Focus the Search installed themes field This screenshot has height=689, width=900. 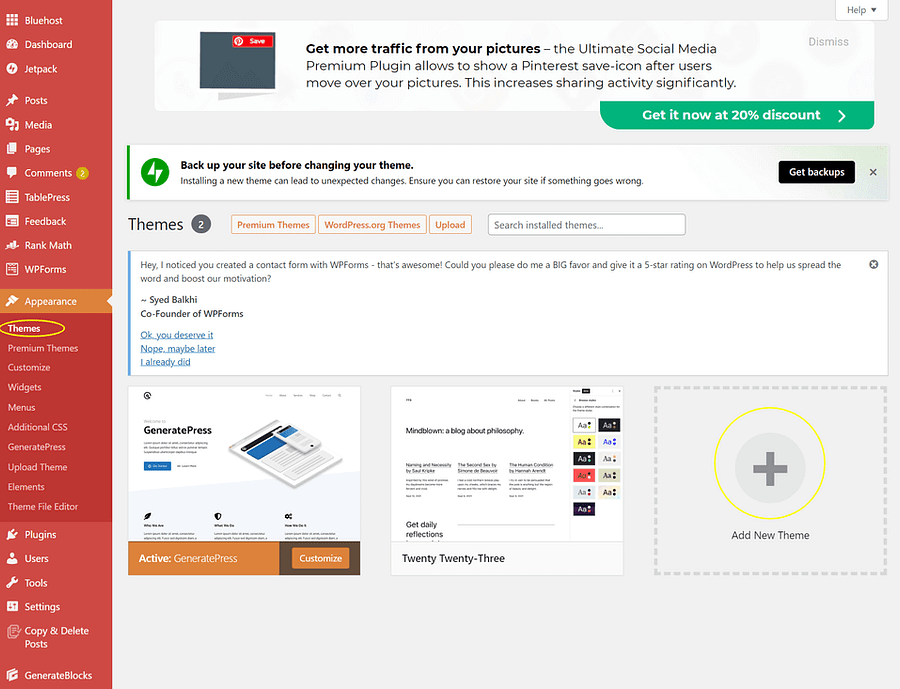click(587, 224)
